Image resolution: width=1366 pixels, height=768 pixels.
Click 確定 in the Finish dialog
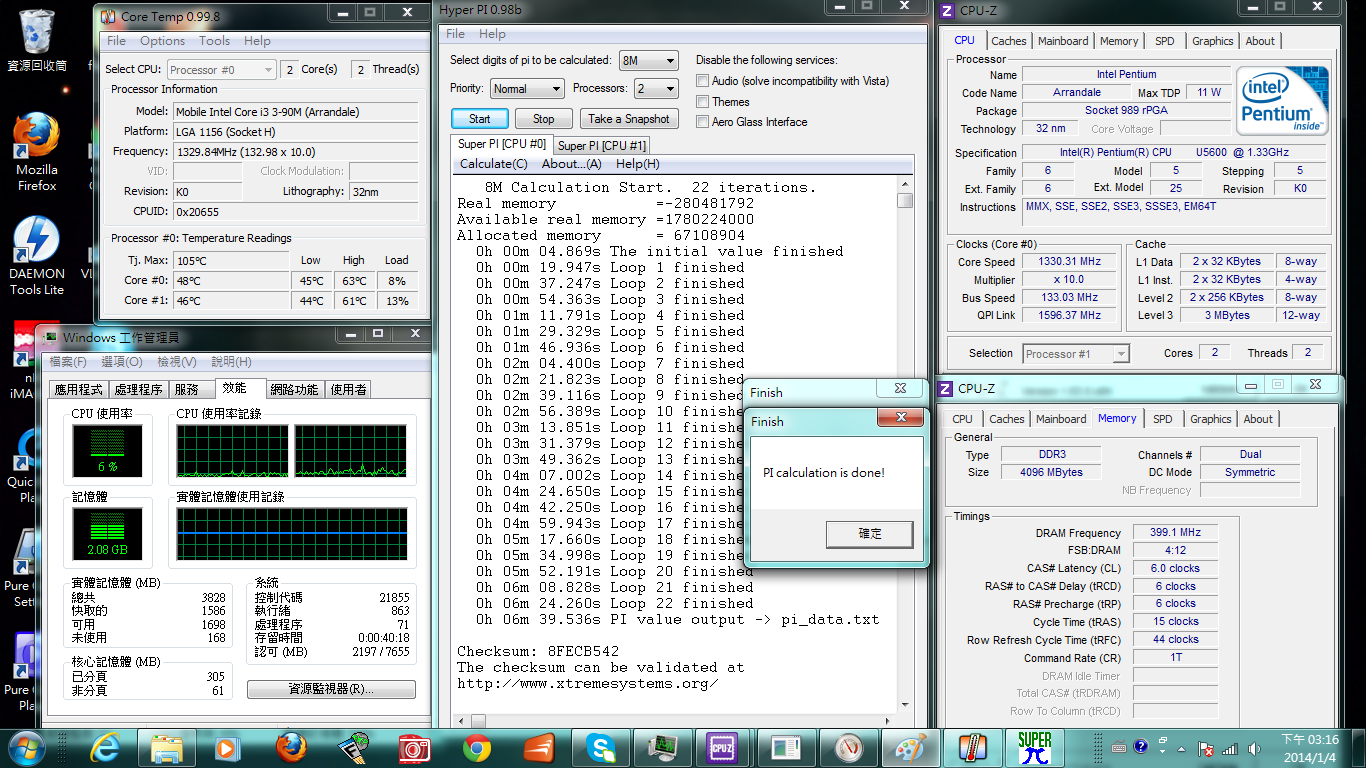870,534
